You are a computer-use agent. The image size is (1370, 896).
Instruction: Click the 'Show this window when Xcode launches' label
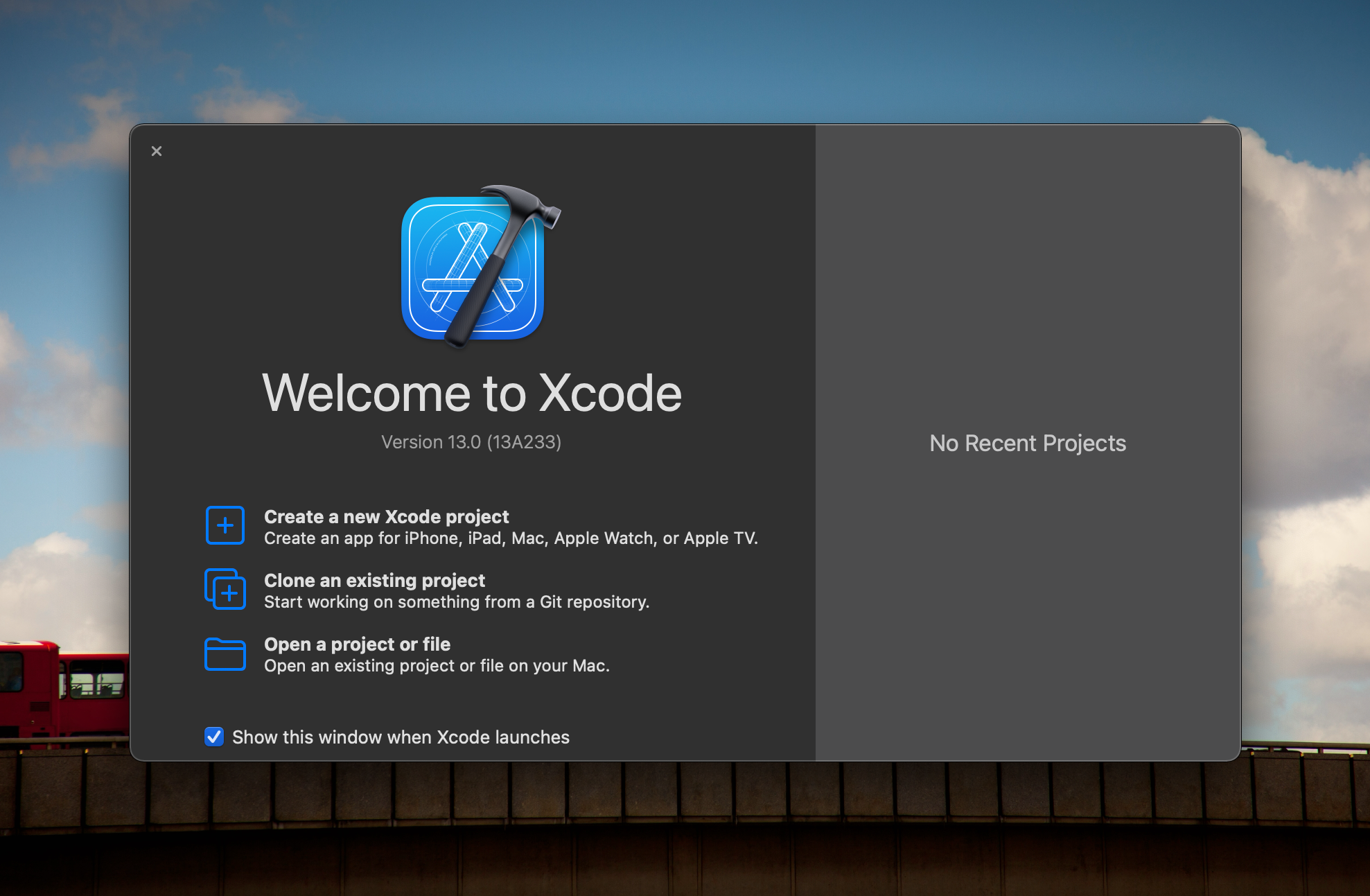click(x=401, y=737)
